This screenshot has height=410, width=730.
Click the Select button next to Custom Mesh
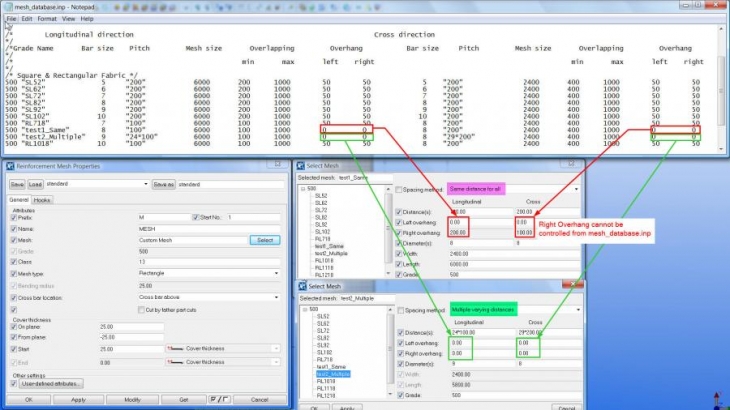pyautogui.click(x=264, y=240)
